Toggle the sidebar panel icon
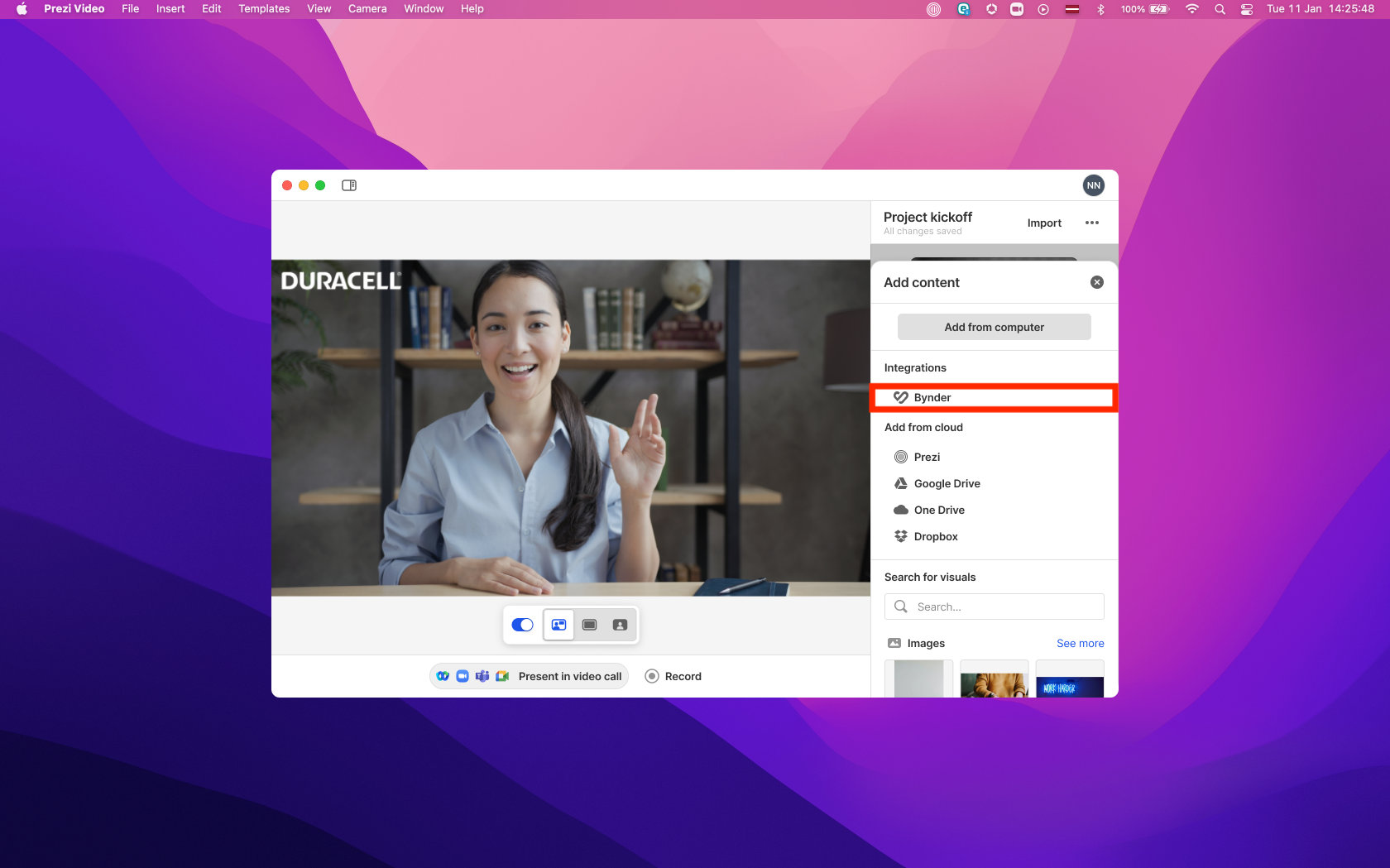Image resolution: width=1390 pixels, height=868 pixels. coord(349,185)
